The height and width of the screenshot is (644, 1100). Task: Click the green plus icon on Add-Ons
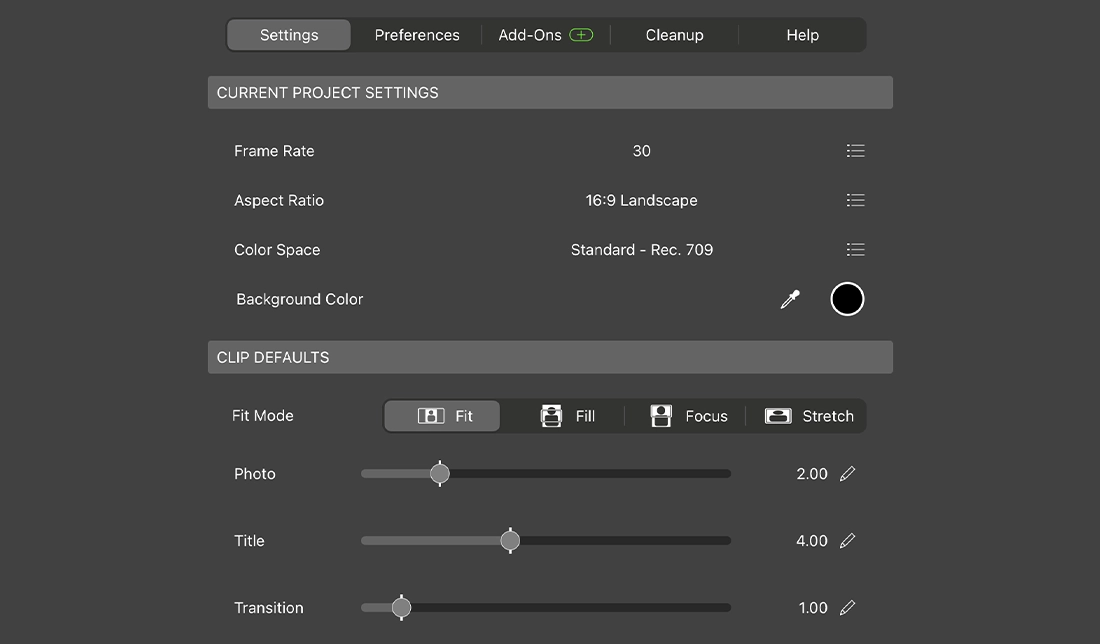(581, 35)
